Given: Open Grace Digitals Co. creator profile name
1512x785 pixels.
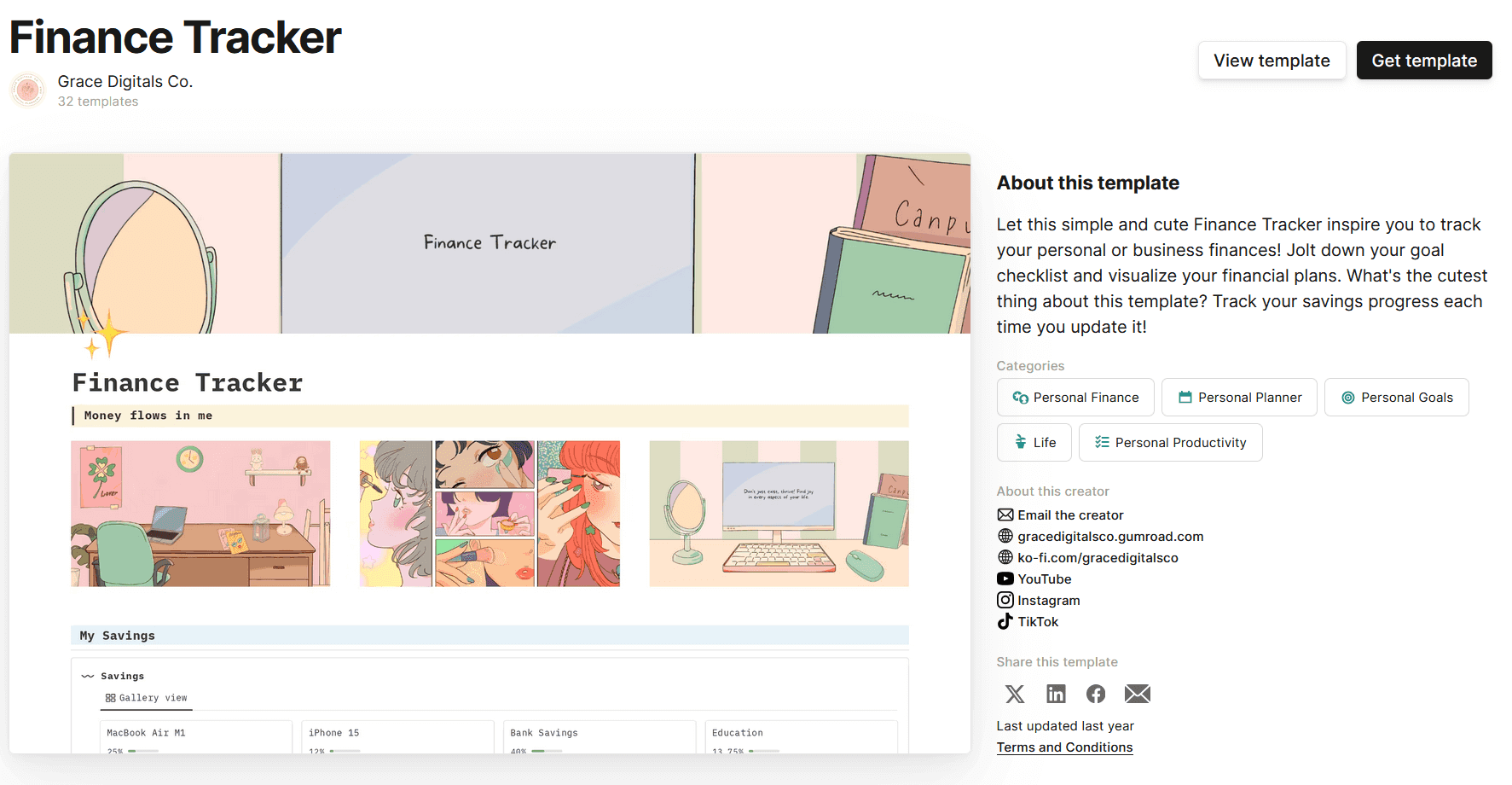Looking at the screenshot, I should point(125,81).
